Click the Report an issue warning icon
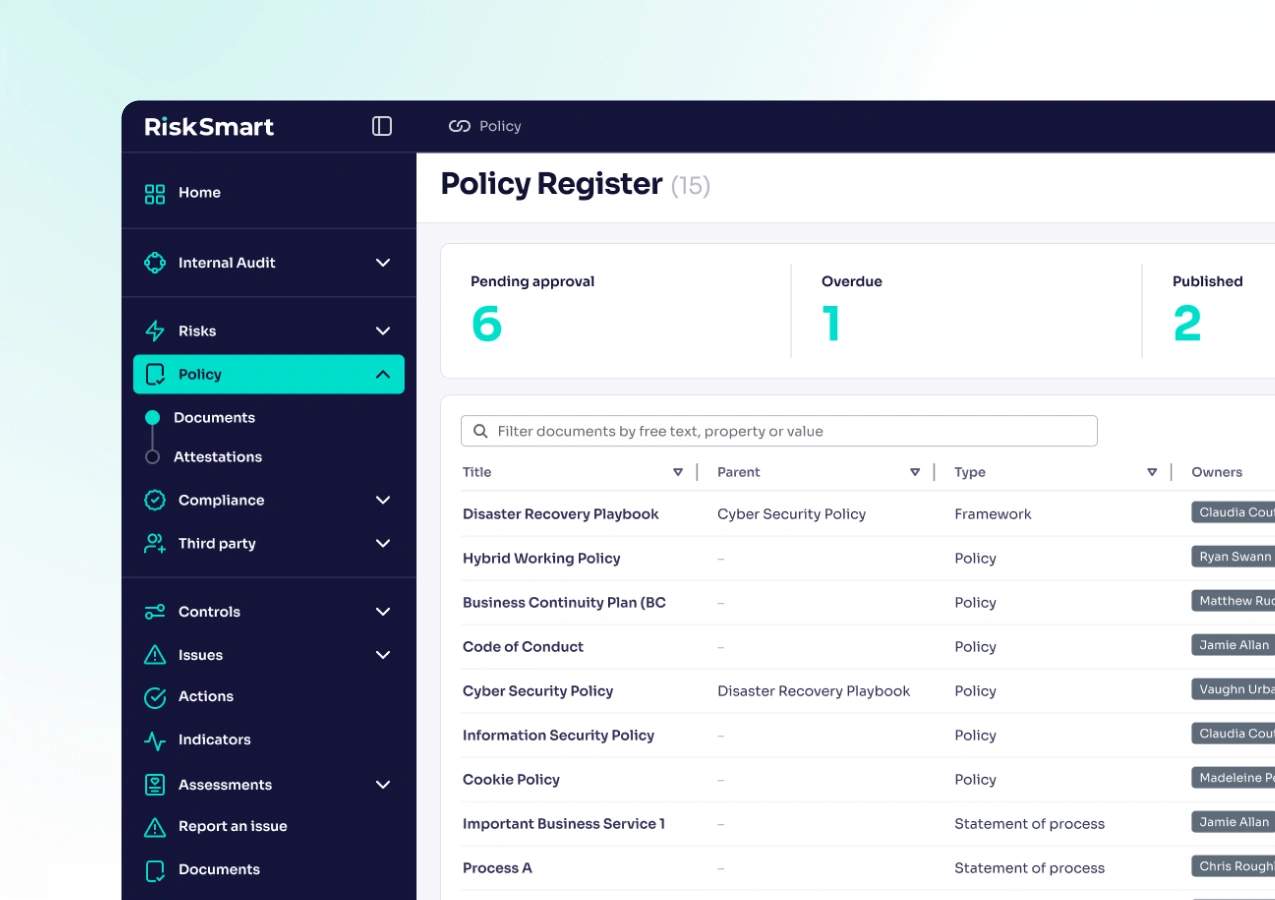This screenshot has width=1275, height=900. point(155,827)
